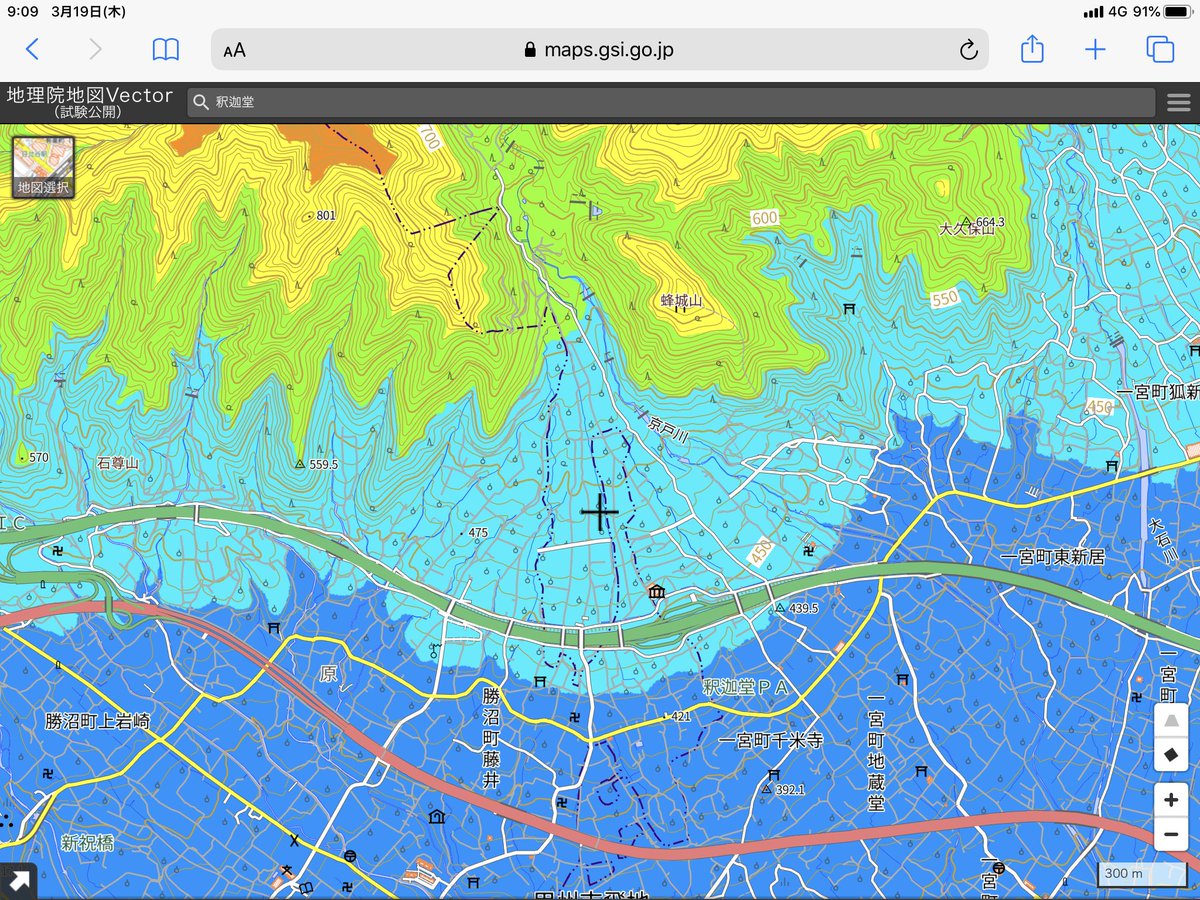Open a new tab with the plus icon
Image resolution: width=1200 pixels, height=900 pixels.
(1096, 49)
